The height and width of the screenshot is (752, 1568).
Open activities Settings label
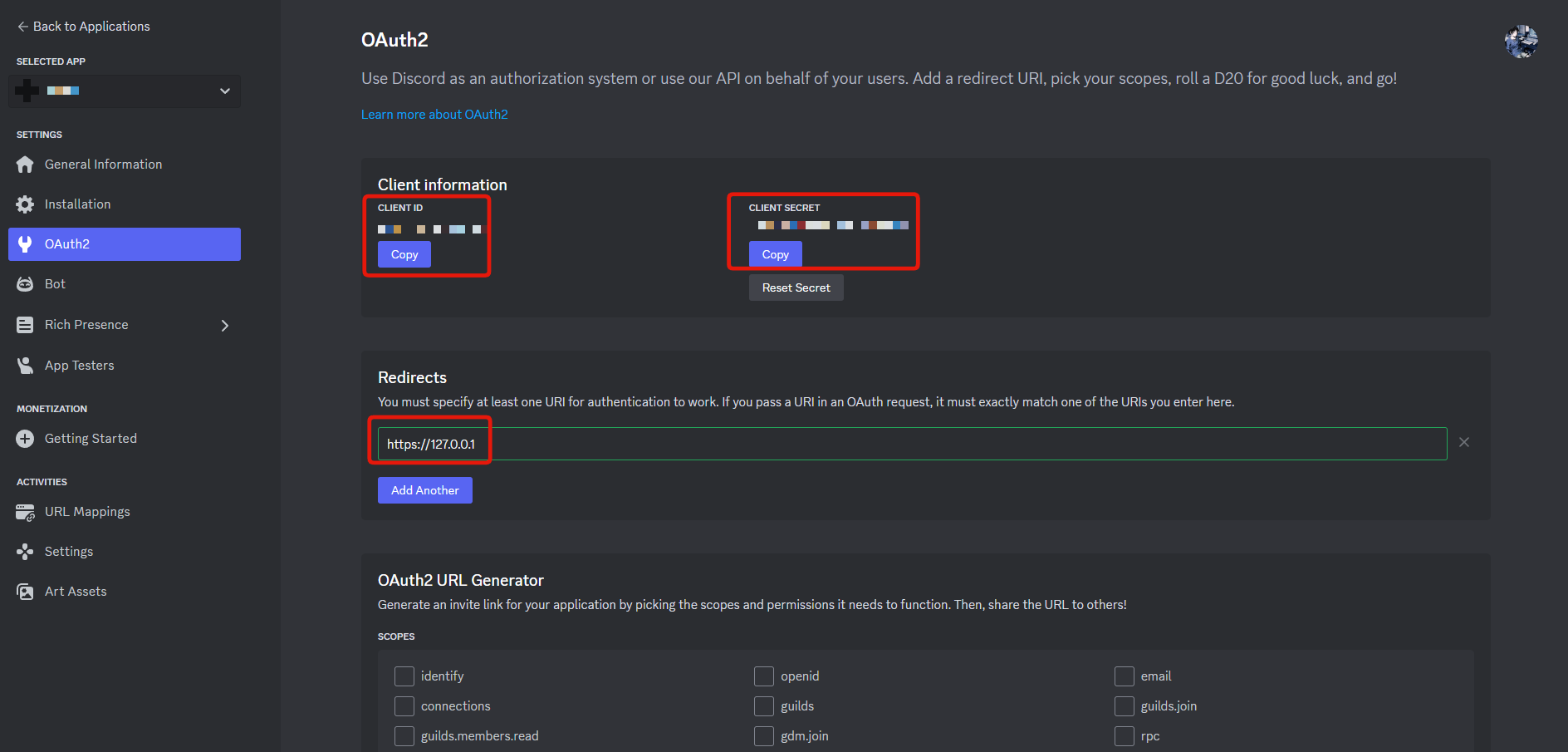pos(69,552)
